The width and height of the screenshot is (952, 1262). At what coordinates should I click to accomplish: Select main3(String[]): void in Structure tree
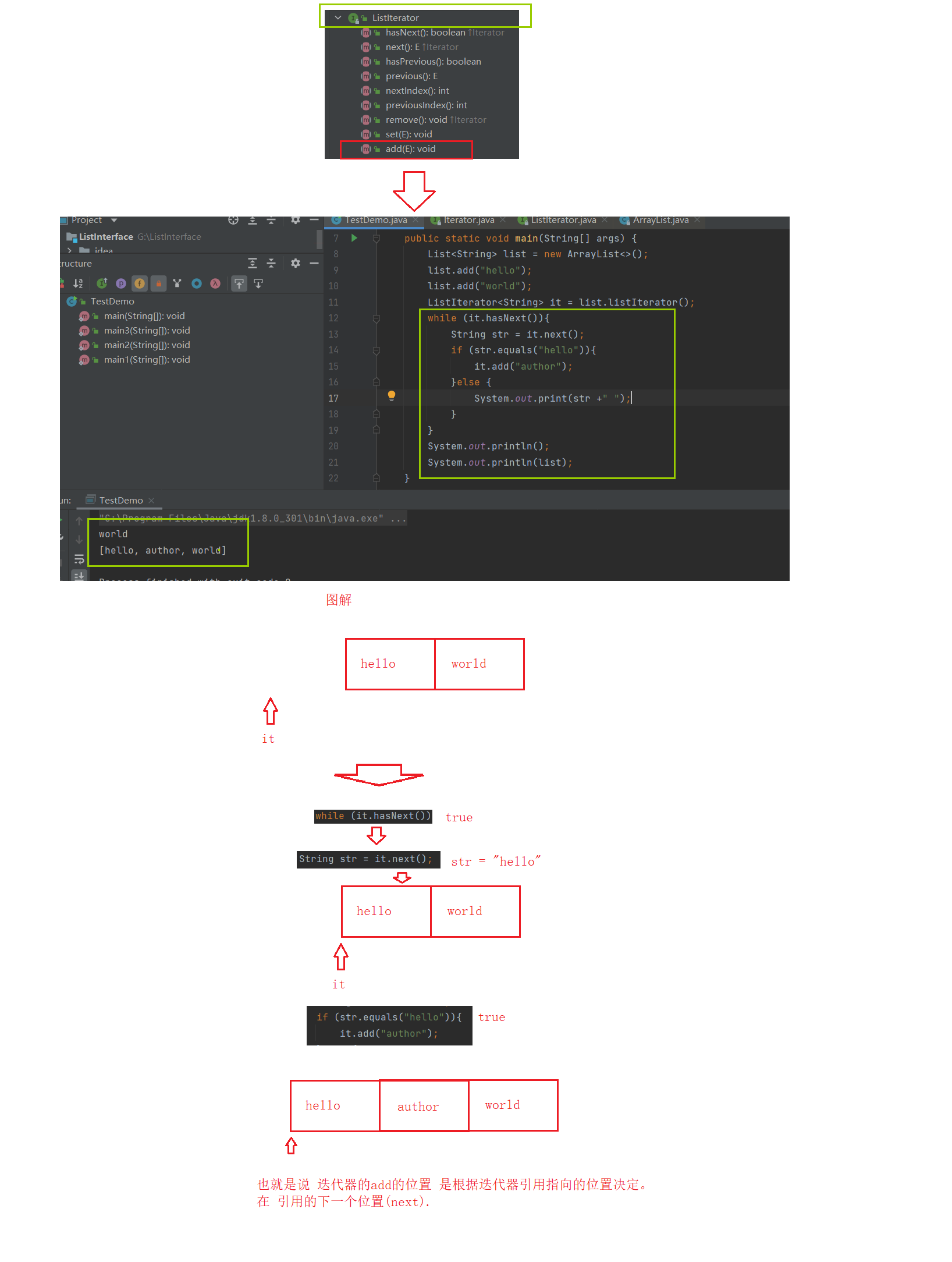click(134, 331)
